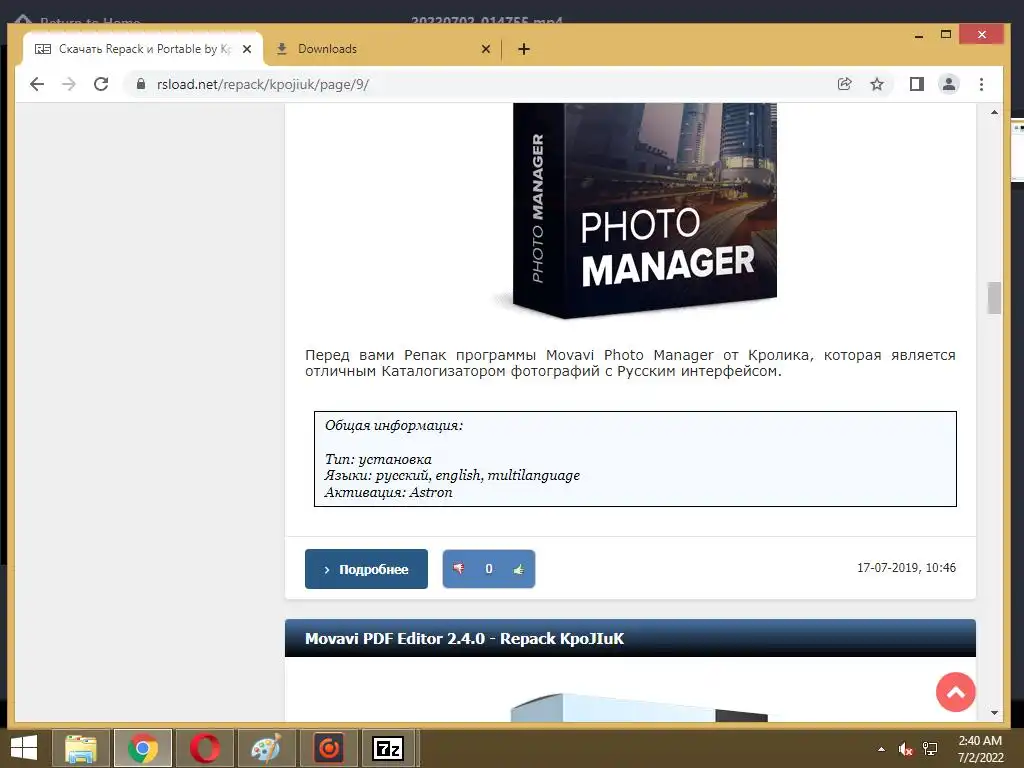1024x768 pixels.
Task: Click the rating count 0
Action: coord(488,569)
